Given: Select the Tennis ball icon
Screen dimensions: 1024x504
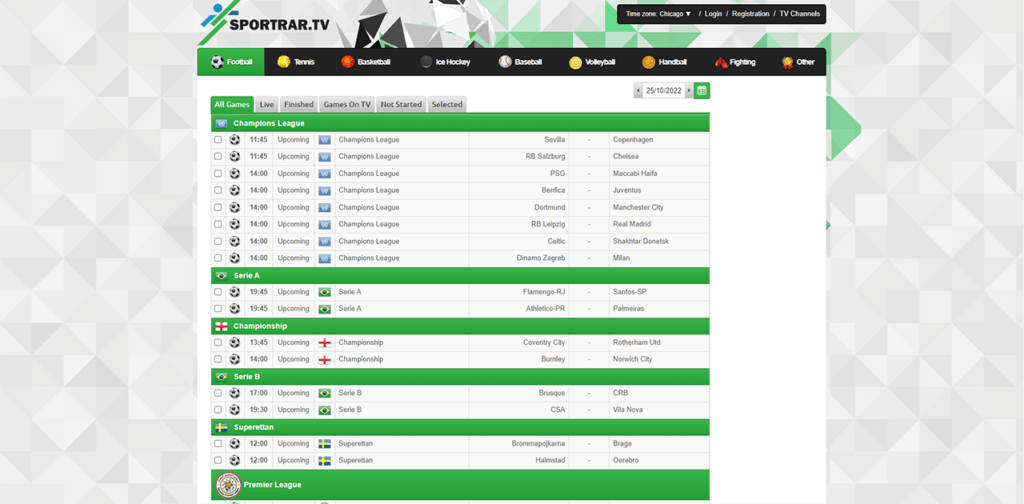Looking at the screenshot, I should (283, 62).
